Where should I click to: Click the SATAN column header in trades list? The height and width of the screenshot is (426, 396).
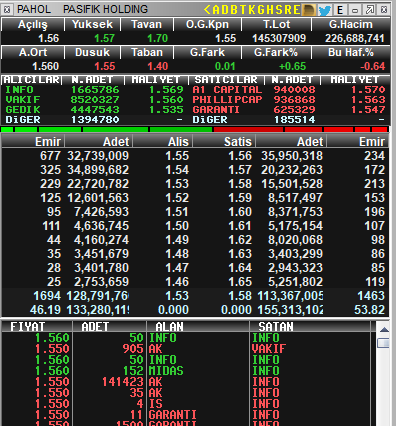pyautogui.click(x=310, y=326)
